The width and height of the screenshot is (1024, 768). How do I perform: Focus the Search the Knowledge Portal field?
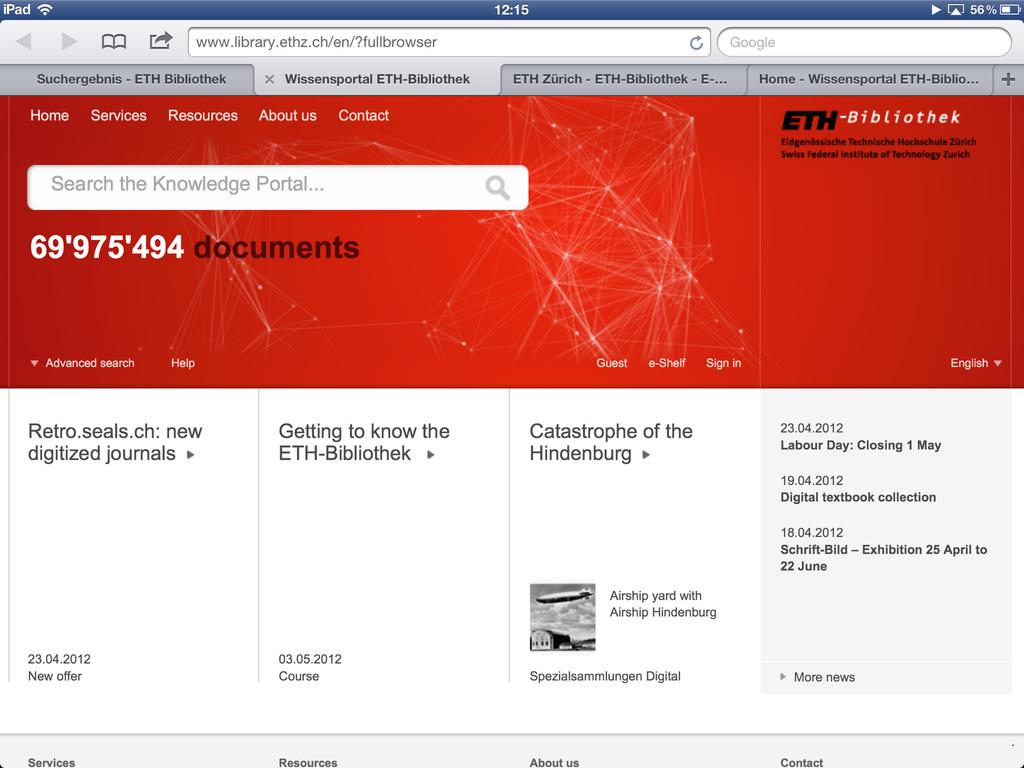pos(278,187)
